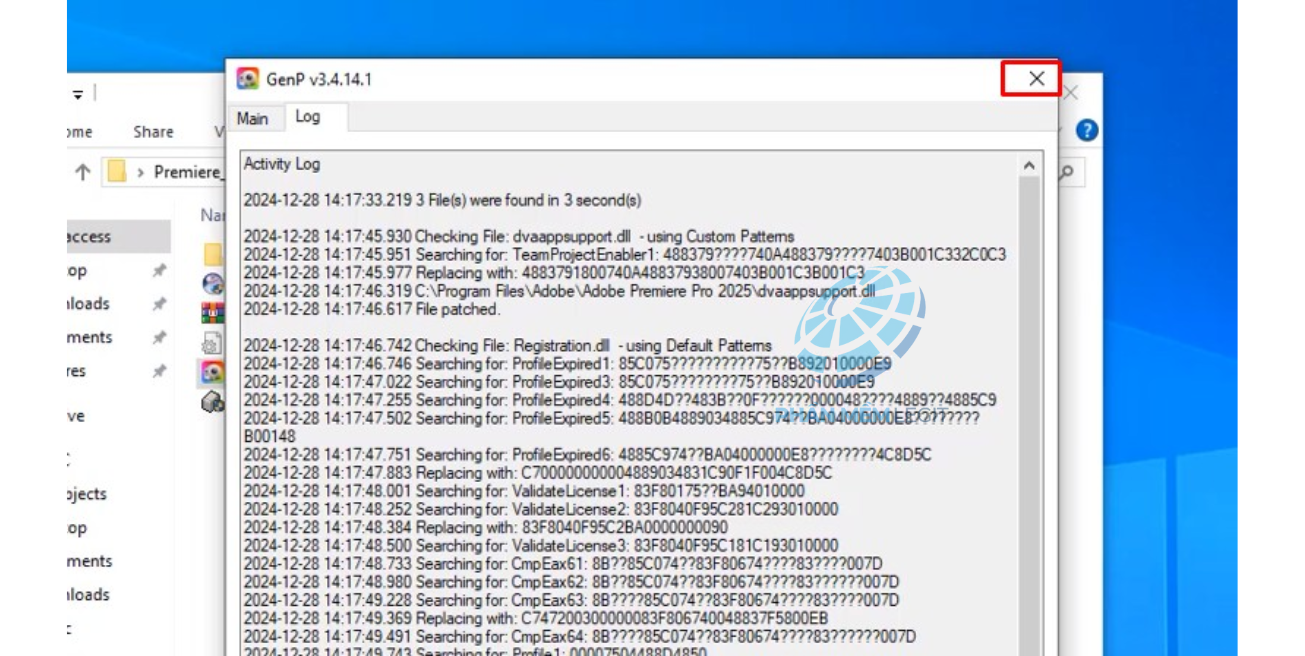Go up one folder with Explorer's up arrow
Screen dimensions: 1305x656
(83, 172)
